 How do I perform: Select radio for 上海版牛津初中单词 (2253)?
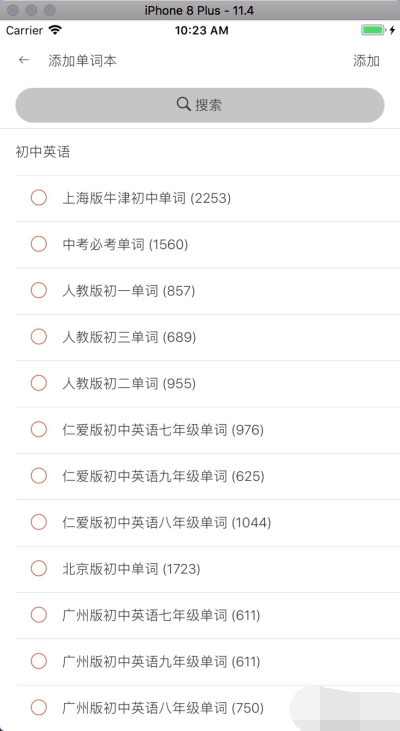coord(39,198)
